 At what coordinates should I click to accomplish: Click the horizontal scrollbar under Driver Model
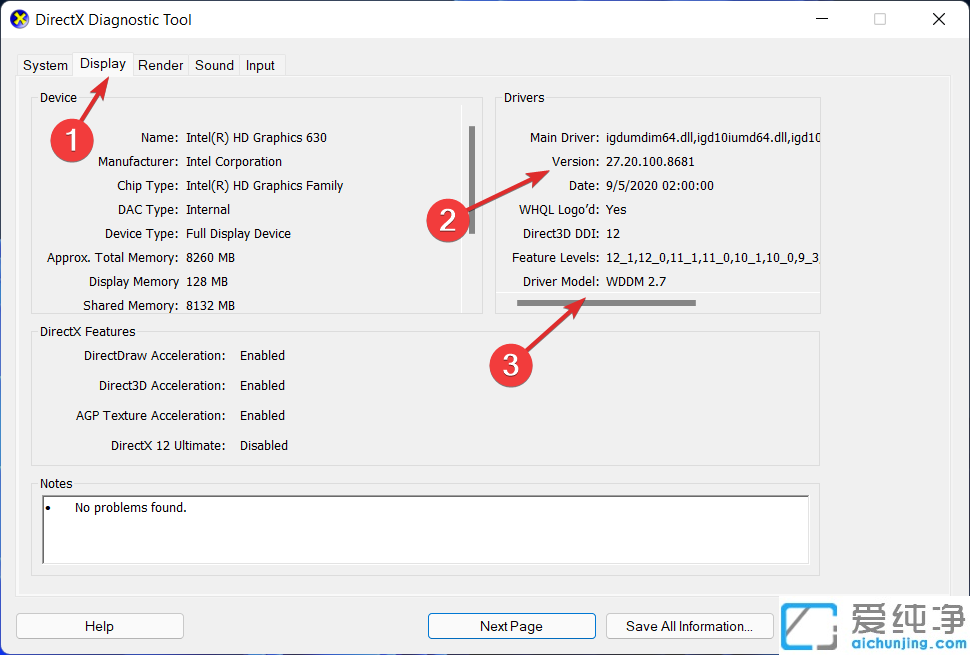(605, 302)
